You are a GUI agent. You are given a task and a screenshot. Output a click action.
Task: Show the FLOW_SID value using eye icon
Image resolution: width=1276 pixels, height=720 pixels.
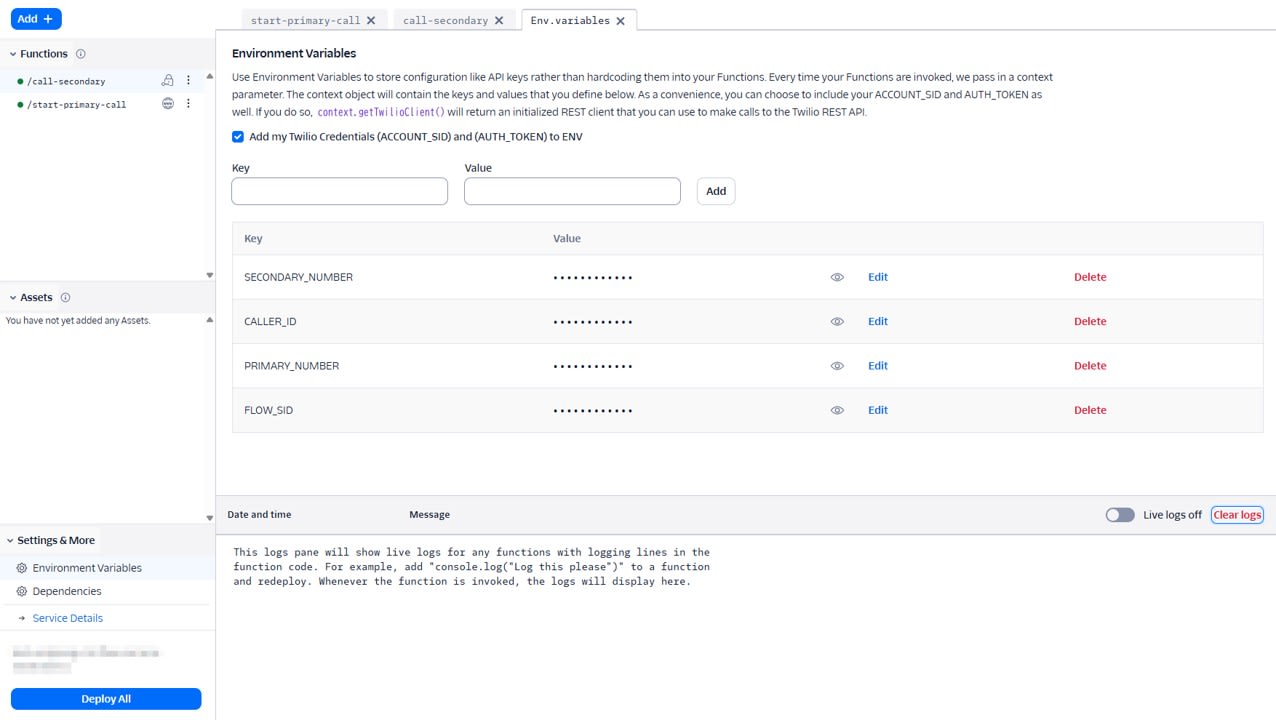[x=837, y=411]
